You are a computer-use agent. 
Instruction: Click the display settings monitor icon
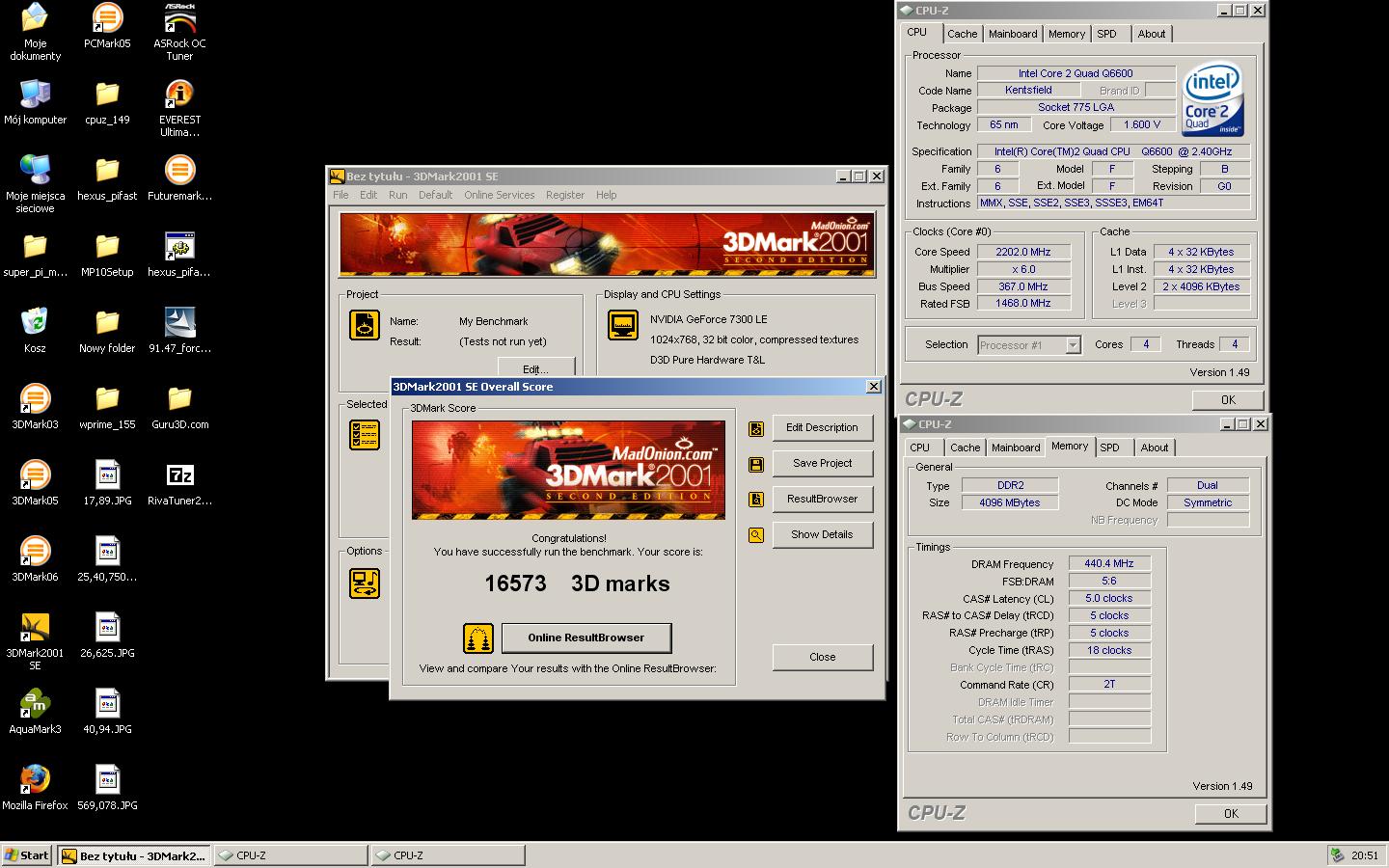pos(622,325)
